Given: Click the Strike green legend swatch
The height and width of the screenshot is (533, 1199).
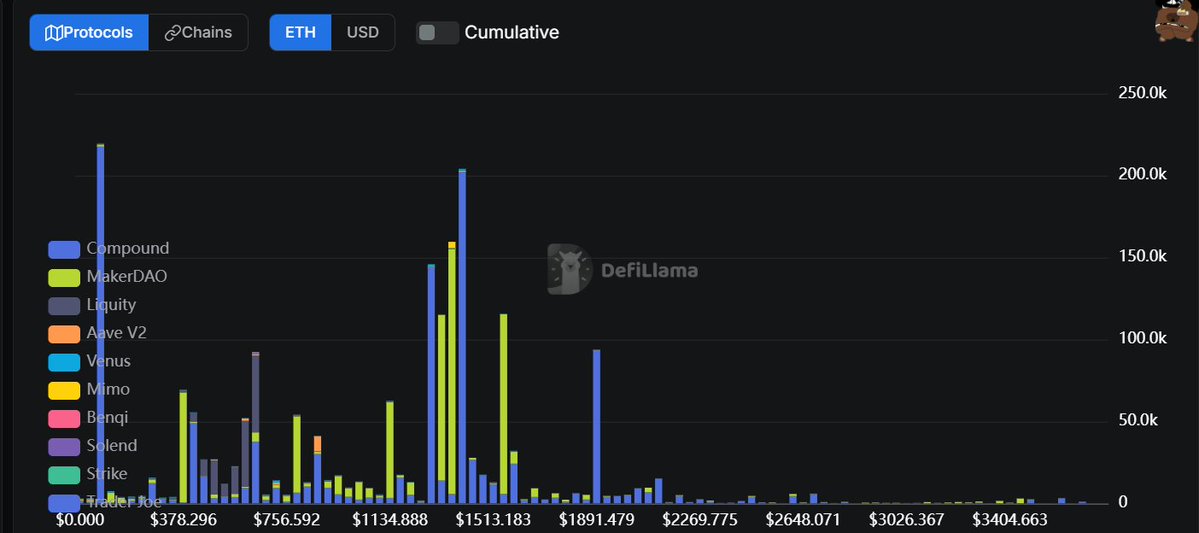Looking at the screenshot, I should click(64, 475).
